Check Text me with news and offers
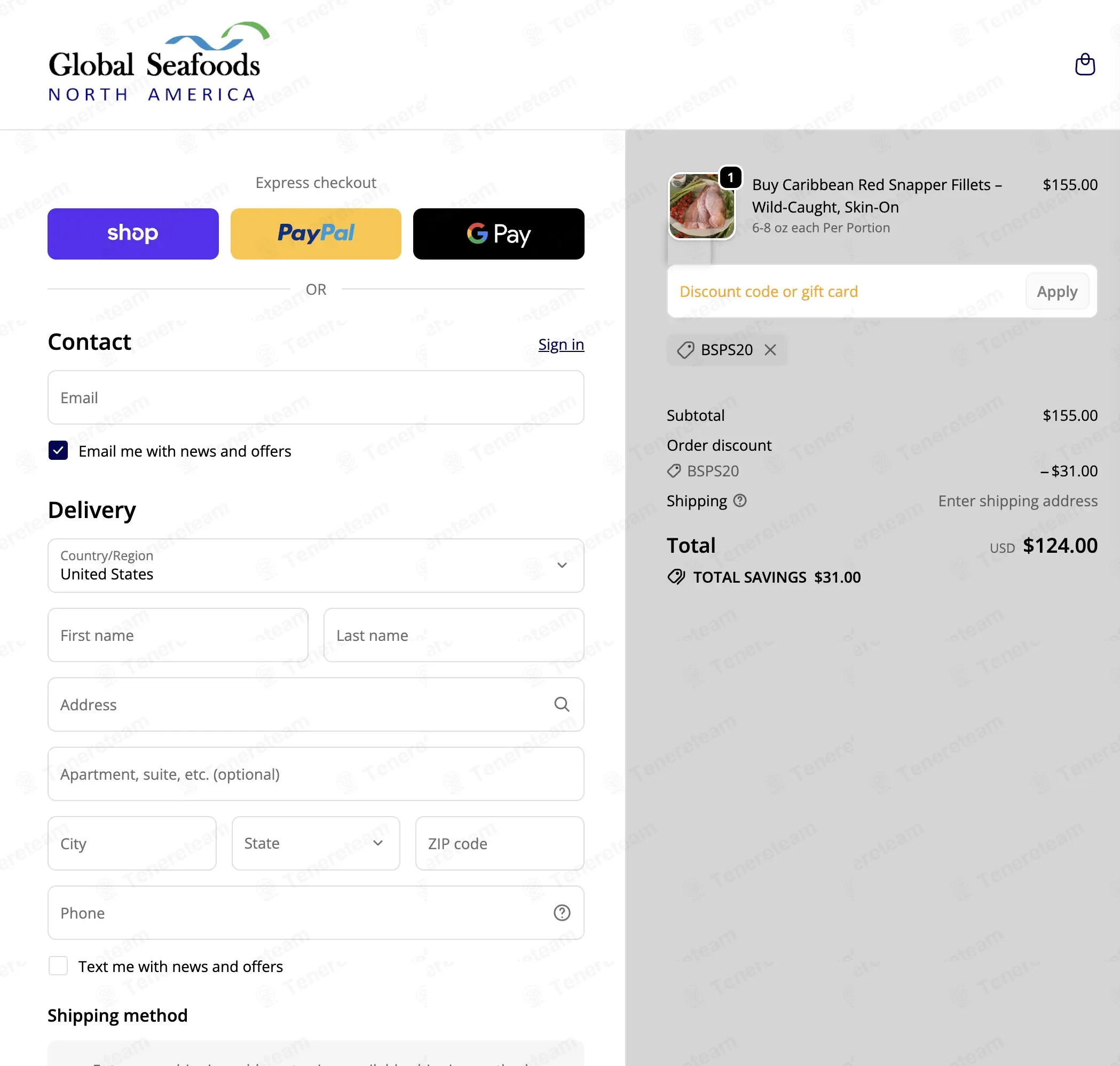 (x=58, y=966)
